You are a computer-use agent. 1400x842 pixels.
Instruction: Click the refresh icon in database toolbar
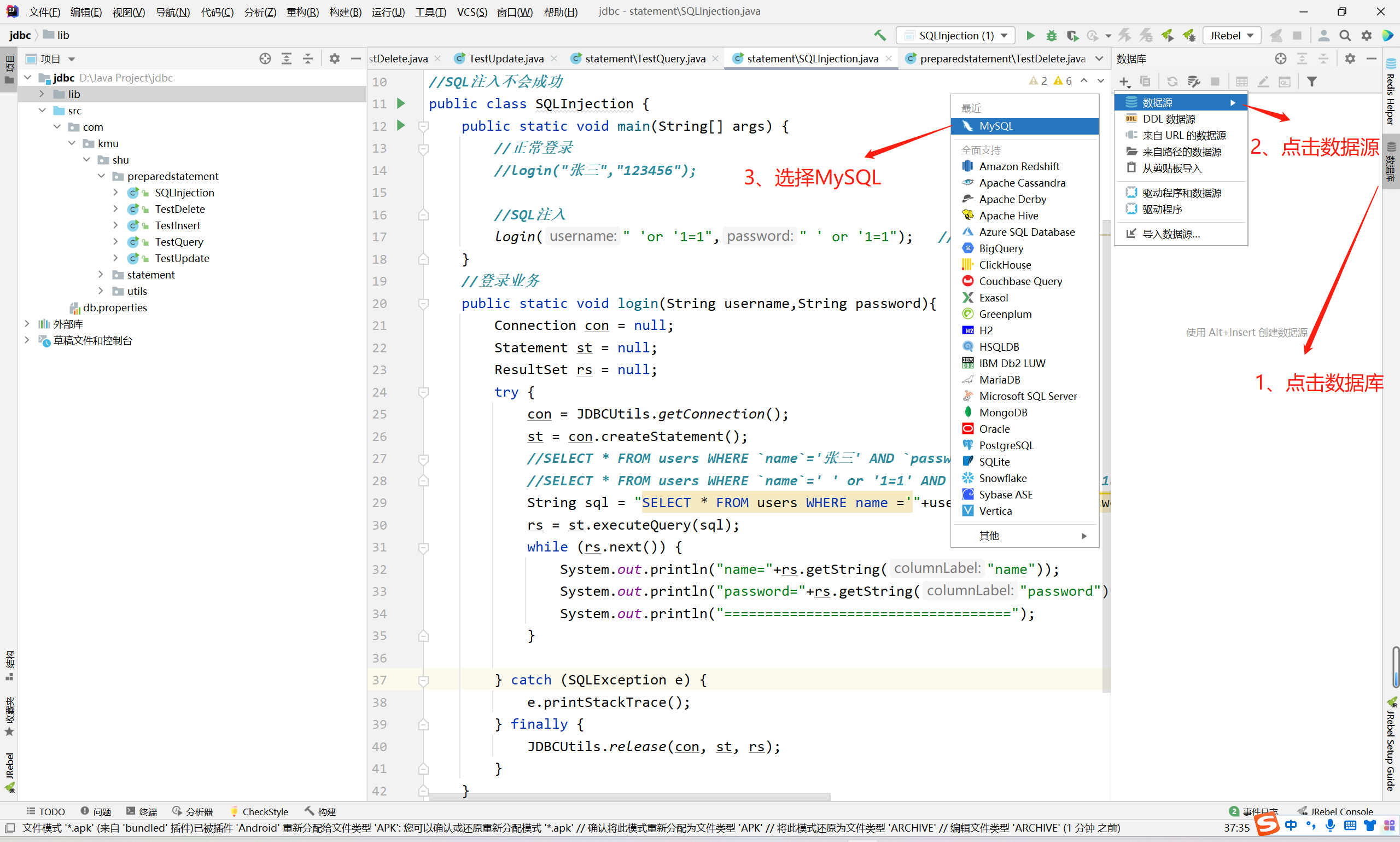coord(1172,82)
